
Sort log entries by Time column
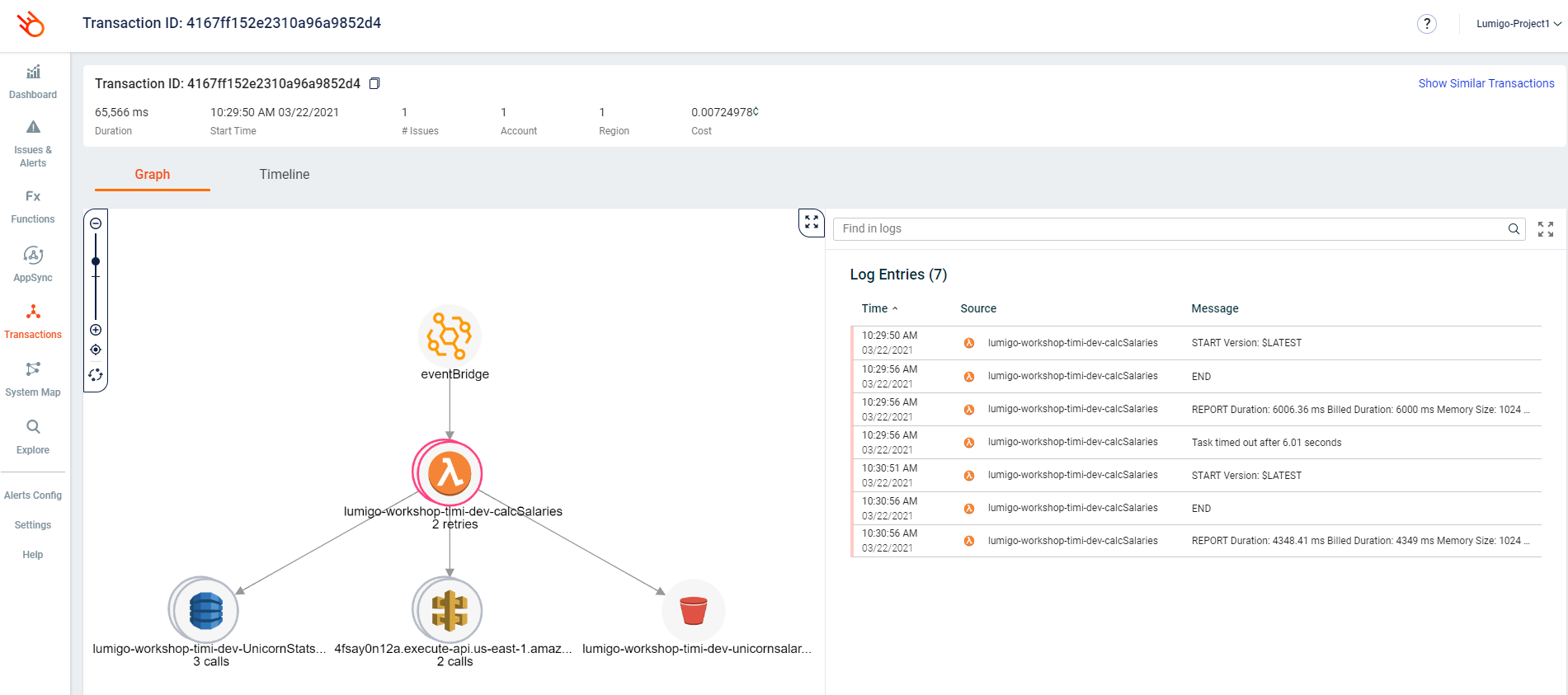pos(879,308)
